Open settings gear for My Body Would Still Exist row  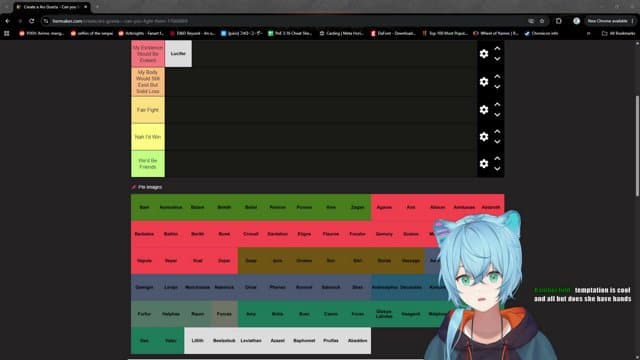click(x=484, y=82)
